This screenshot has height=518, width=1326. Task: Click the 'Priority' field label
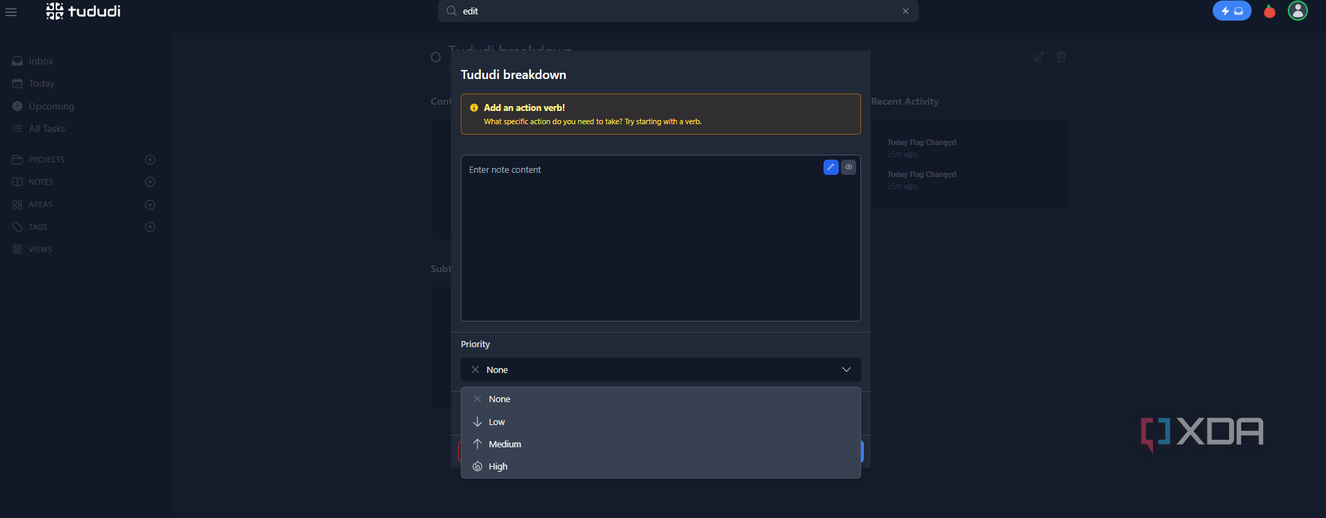pos(475,344)
